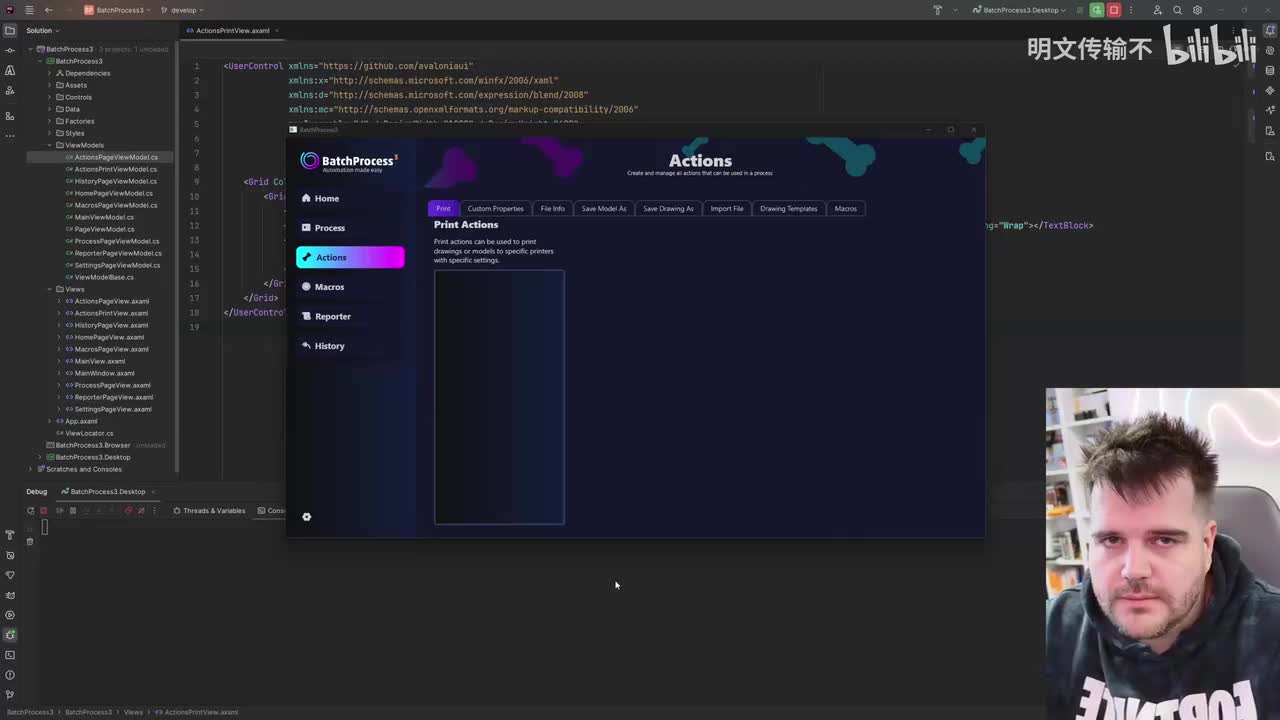Open the Git tool window icon at bottom

[x=10, y=695]
